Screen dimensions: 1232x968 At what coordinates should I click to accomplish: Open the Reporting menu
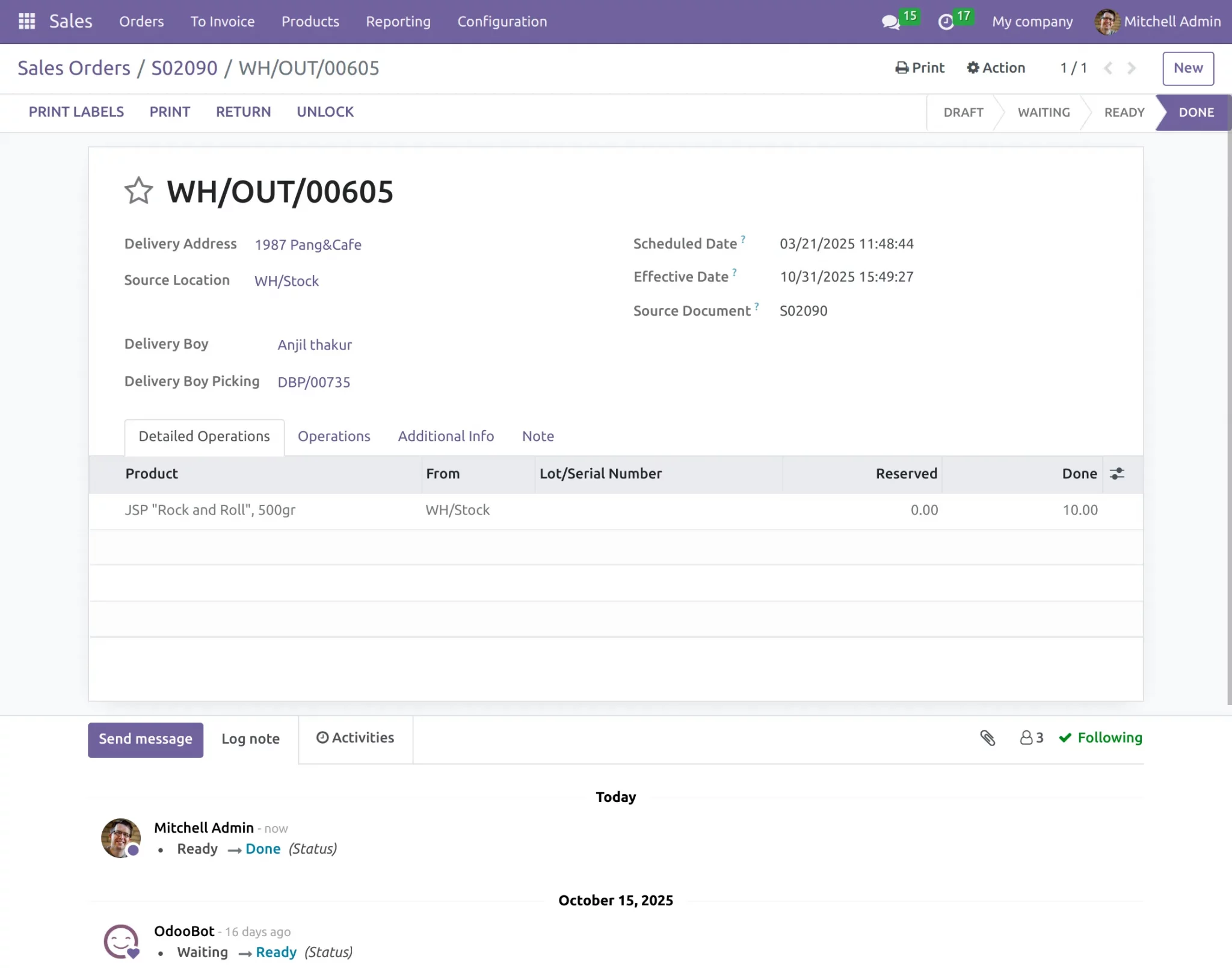point(398,22)
